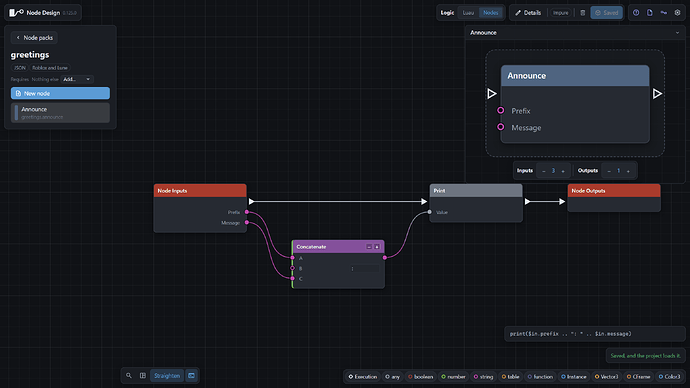Click the Roblox and Lune tag
Image resolution: width=690 pixels, height=388 pixels.
click(50, 68)
